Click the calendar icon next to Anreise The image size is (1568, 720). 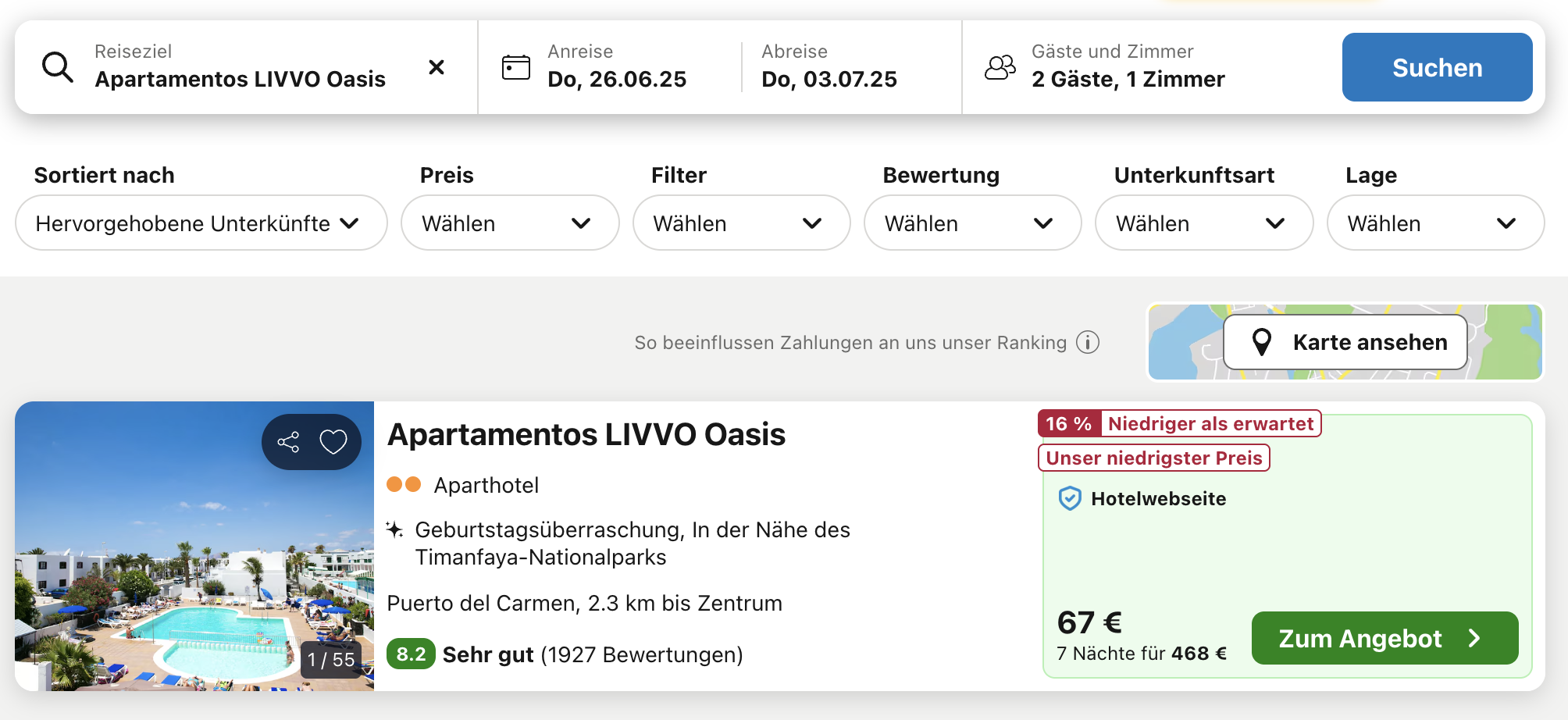(515, 67)
